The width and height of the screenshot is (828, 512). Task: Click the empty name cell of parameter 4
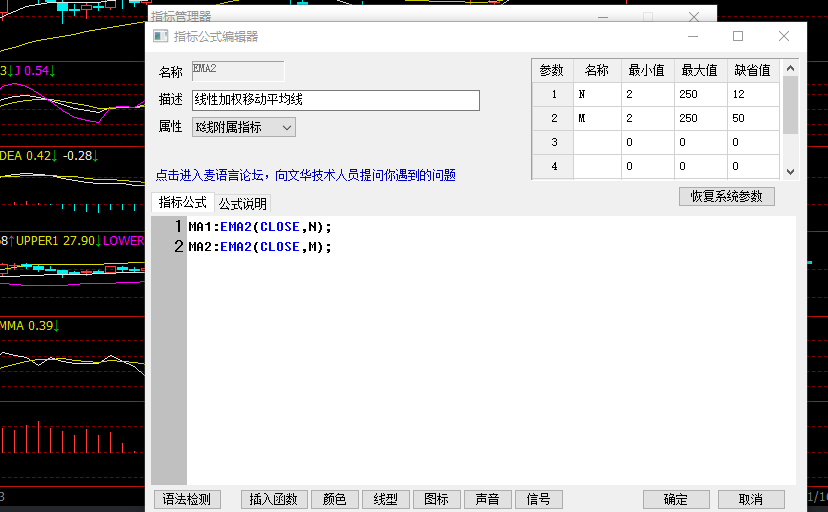point(597,166)
